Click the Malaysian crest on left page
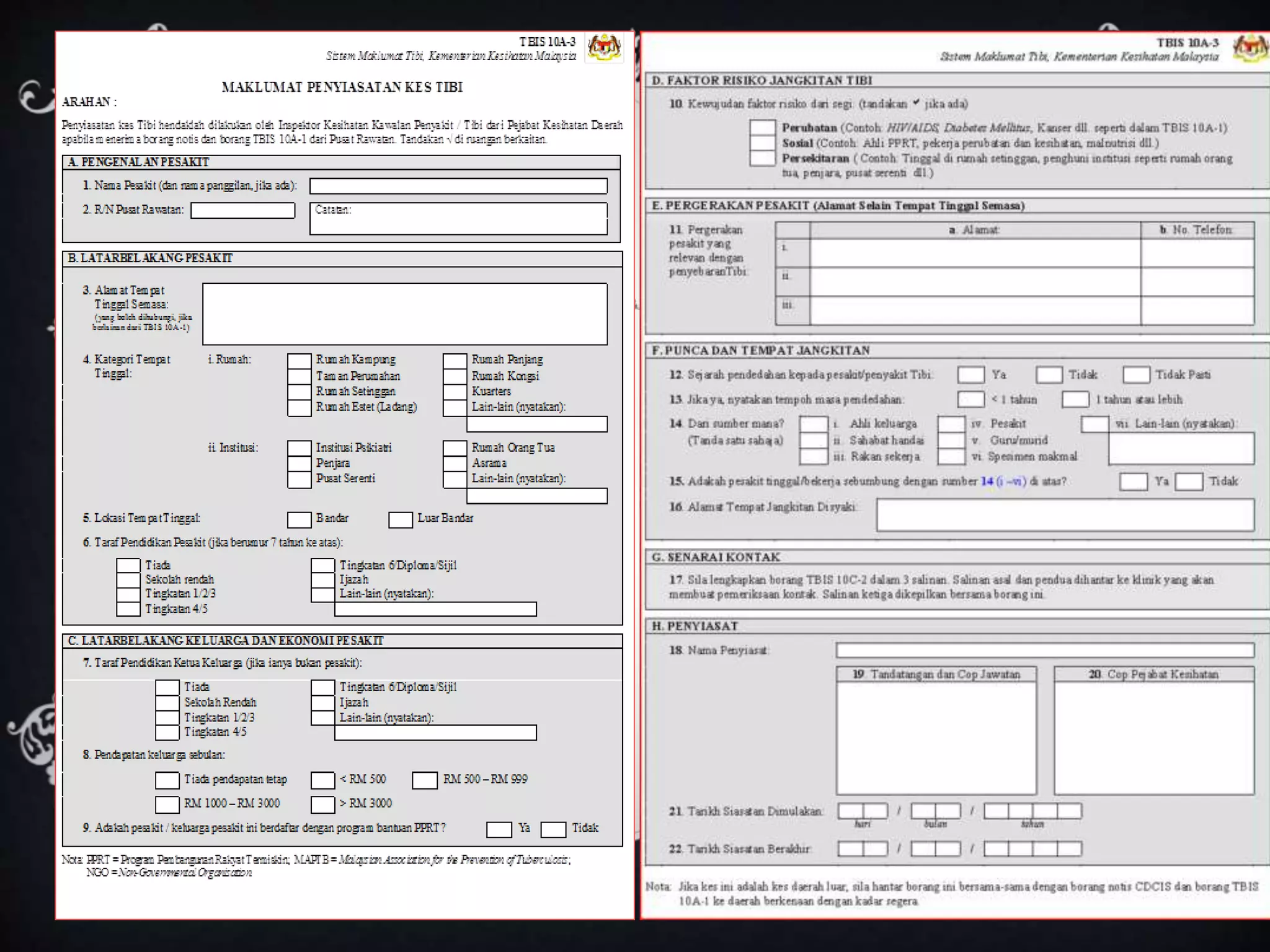The width and height of the screenshot is (1270, 952). pyautogui.click(x=604, y=48)
